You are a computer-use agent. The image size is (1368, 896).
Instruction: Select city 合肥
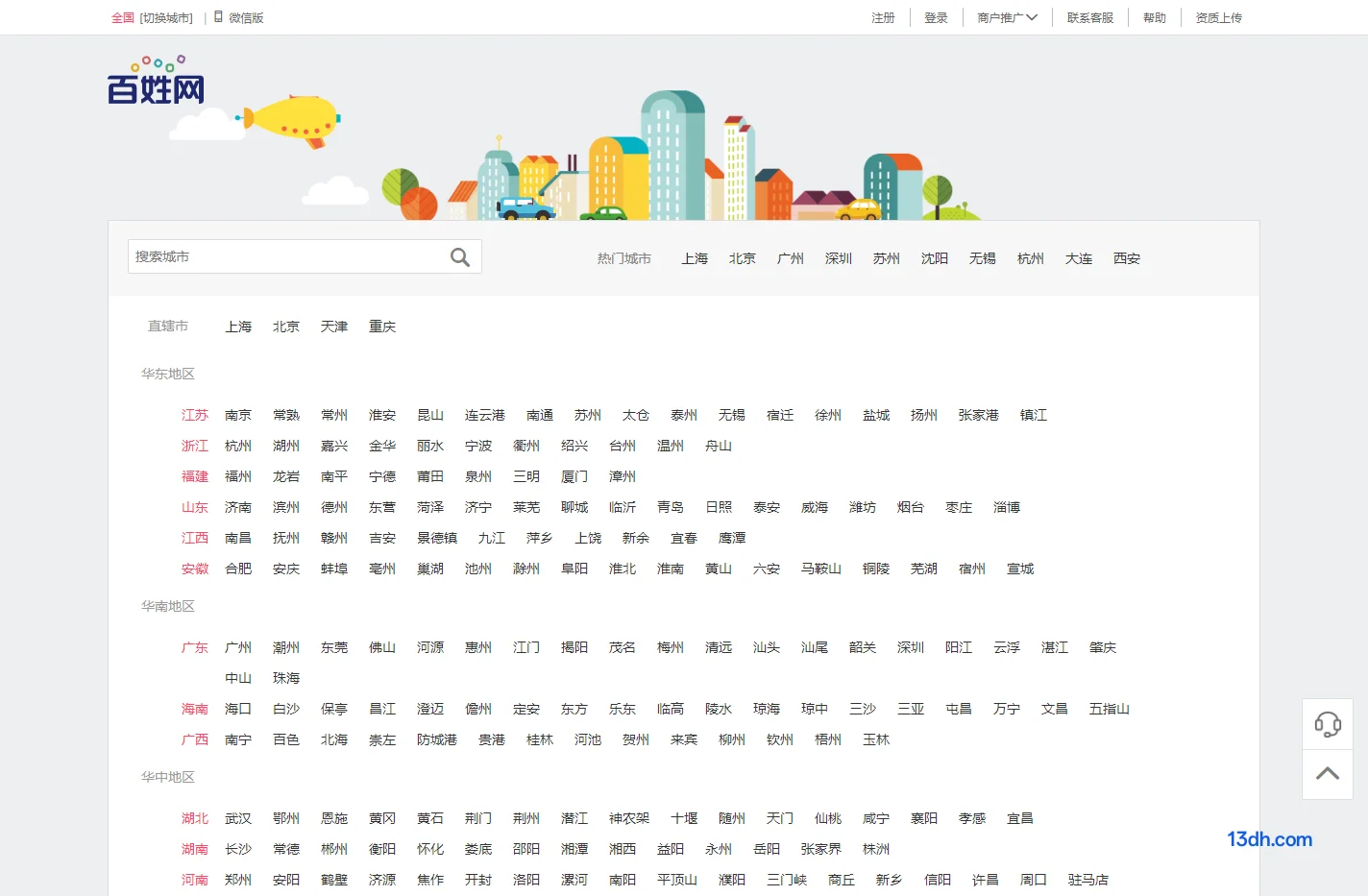[238, 569]
